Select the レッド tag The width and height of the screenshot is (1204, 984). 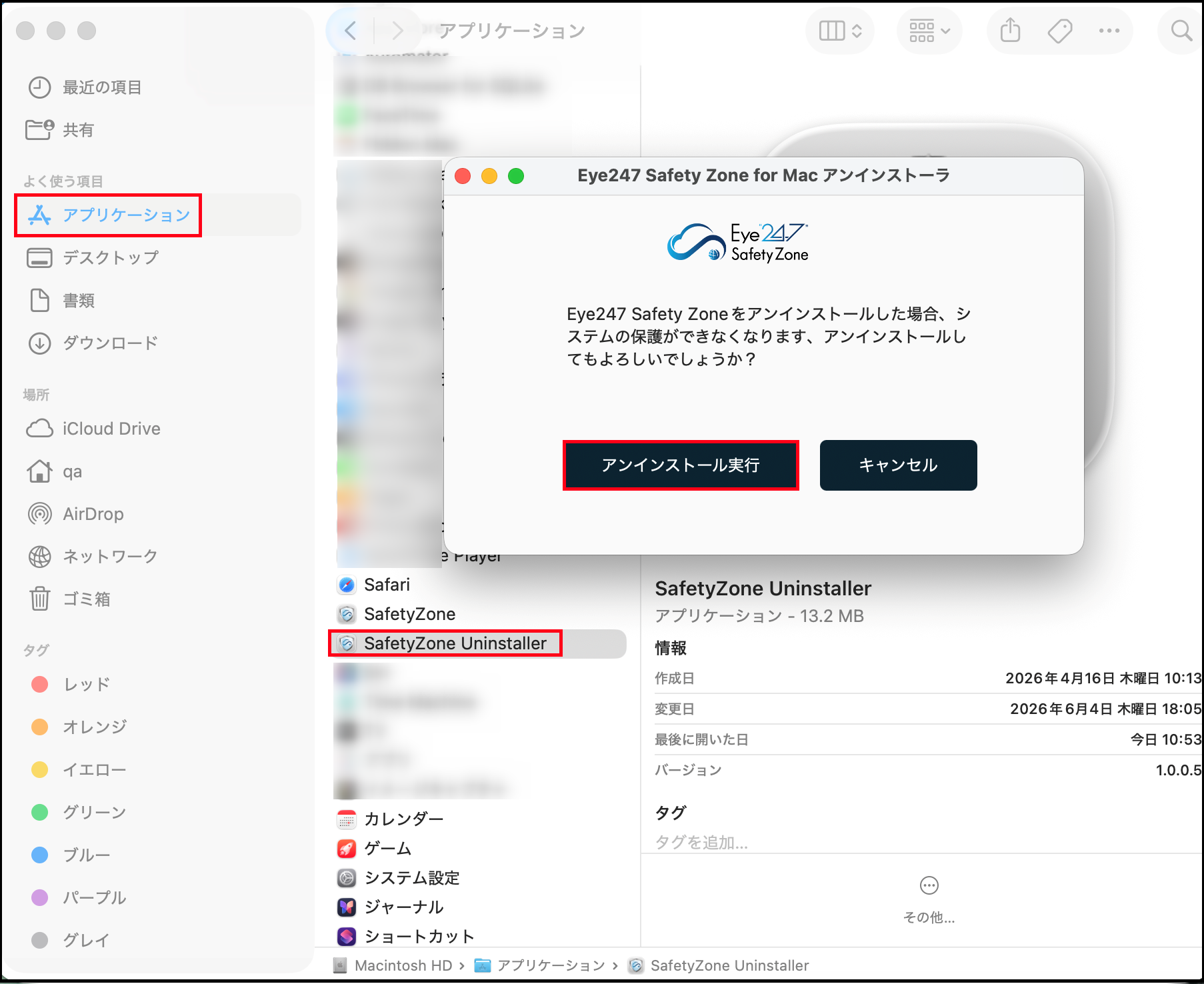[x=71, y=685]
